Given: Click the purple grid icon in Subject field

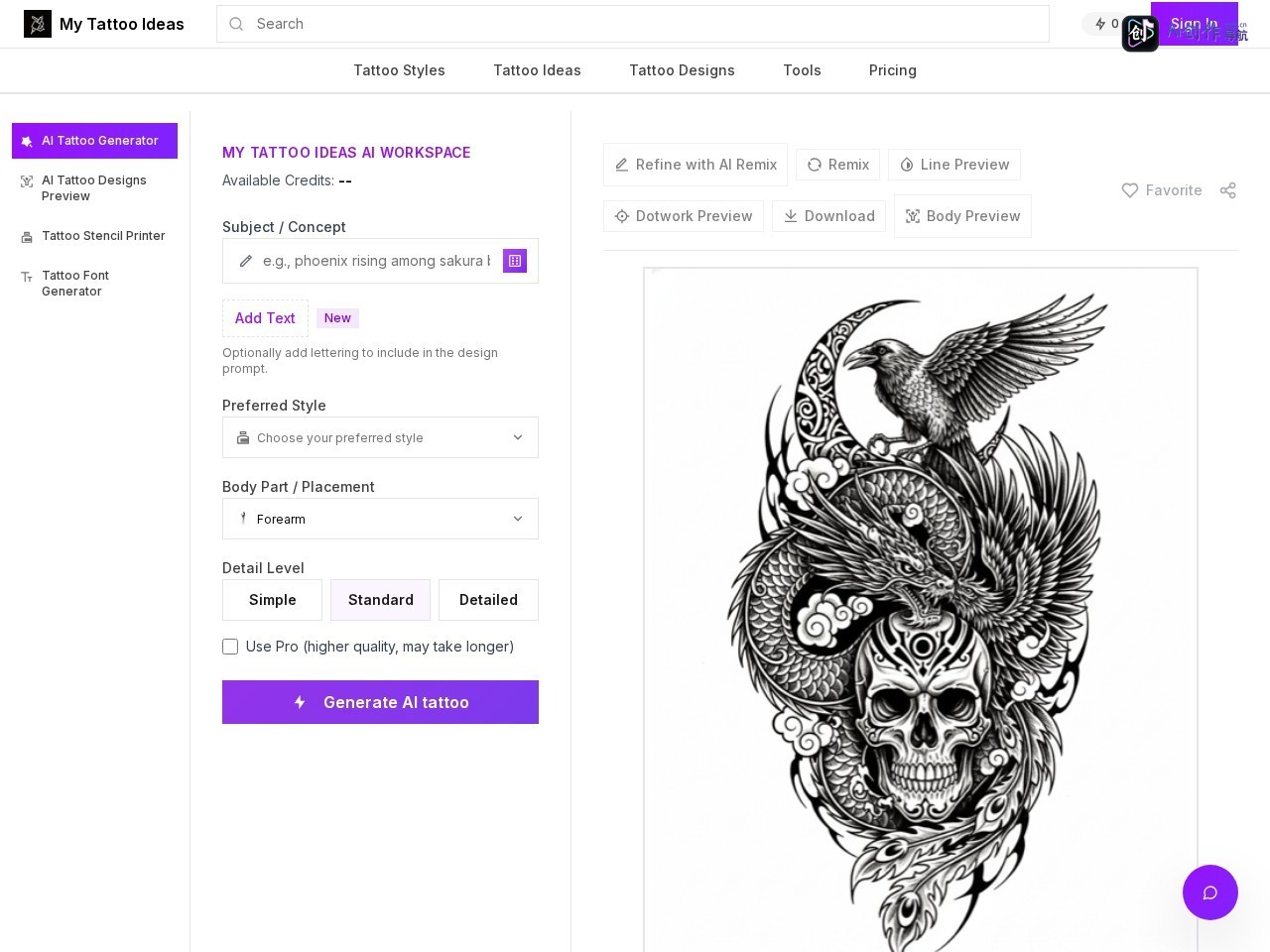Looking at the screenshot, I should point(515,261).
